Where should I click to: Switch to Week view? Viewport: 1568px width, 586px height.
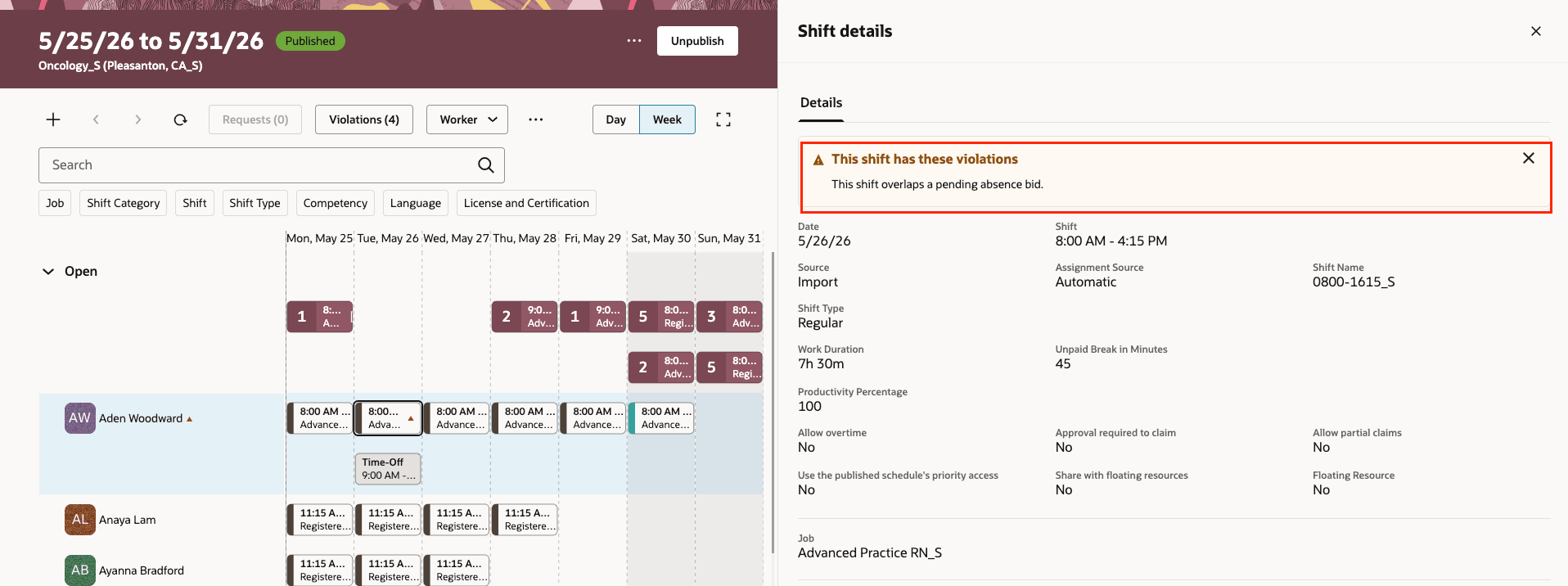(x=667, y=119)
